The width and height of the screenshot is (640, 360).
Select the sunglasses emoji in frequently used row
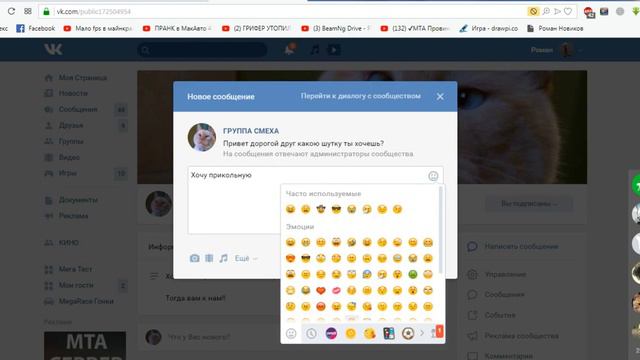[x=336, y=209]
